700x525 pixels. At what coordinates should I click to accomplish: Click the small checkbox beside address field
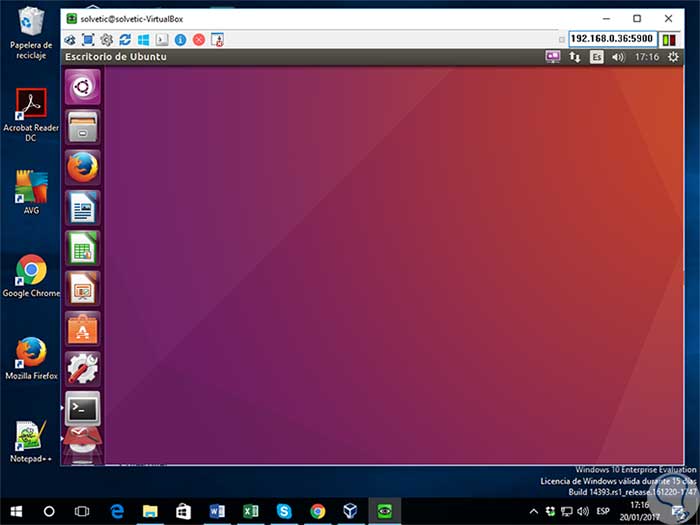(x=562, y=40)
